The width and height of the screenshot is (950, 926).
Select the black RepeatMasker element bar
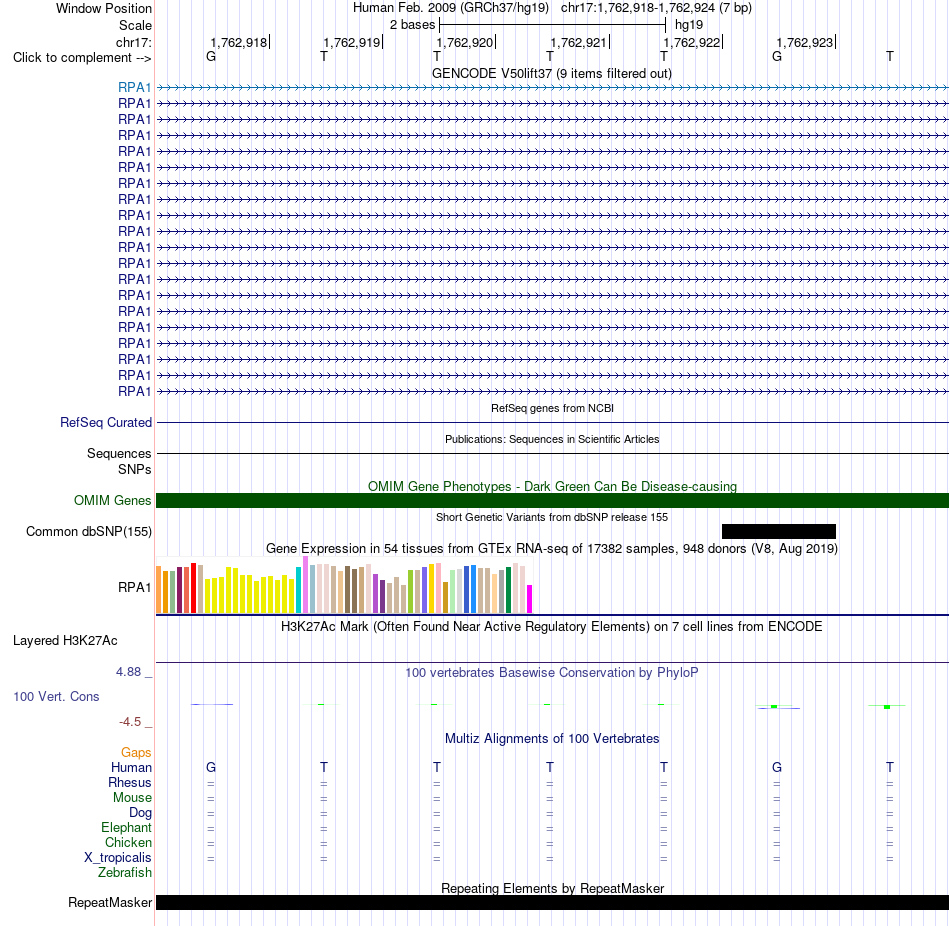coord(552,902)
